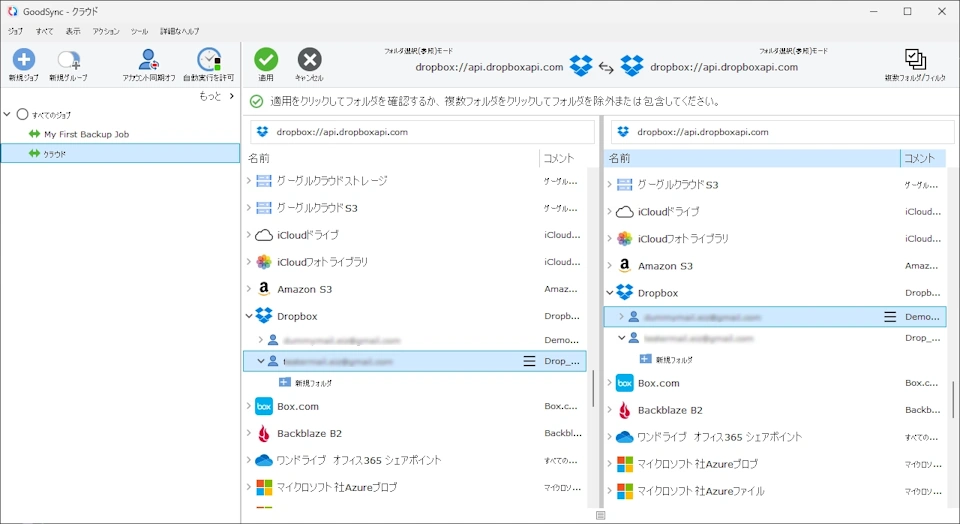Click the New Group (新規グループ) icon

coord(68,60)
